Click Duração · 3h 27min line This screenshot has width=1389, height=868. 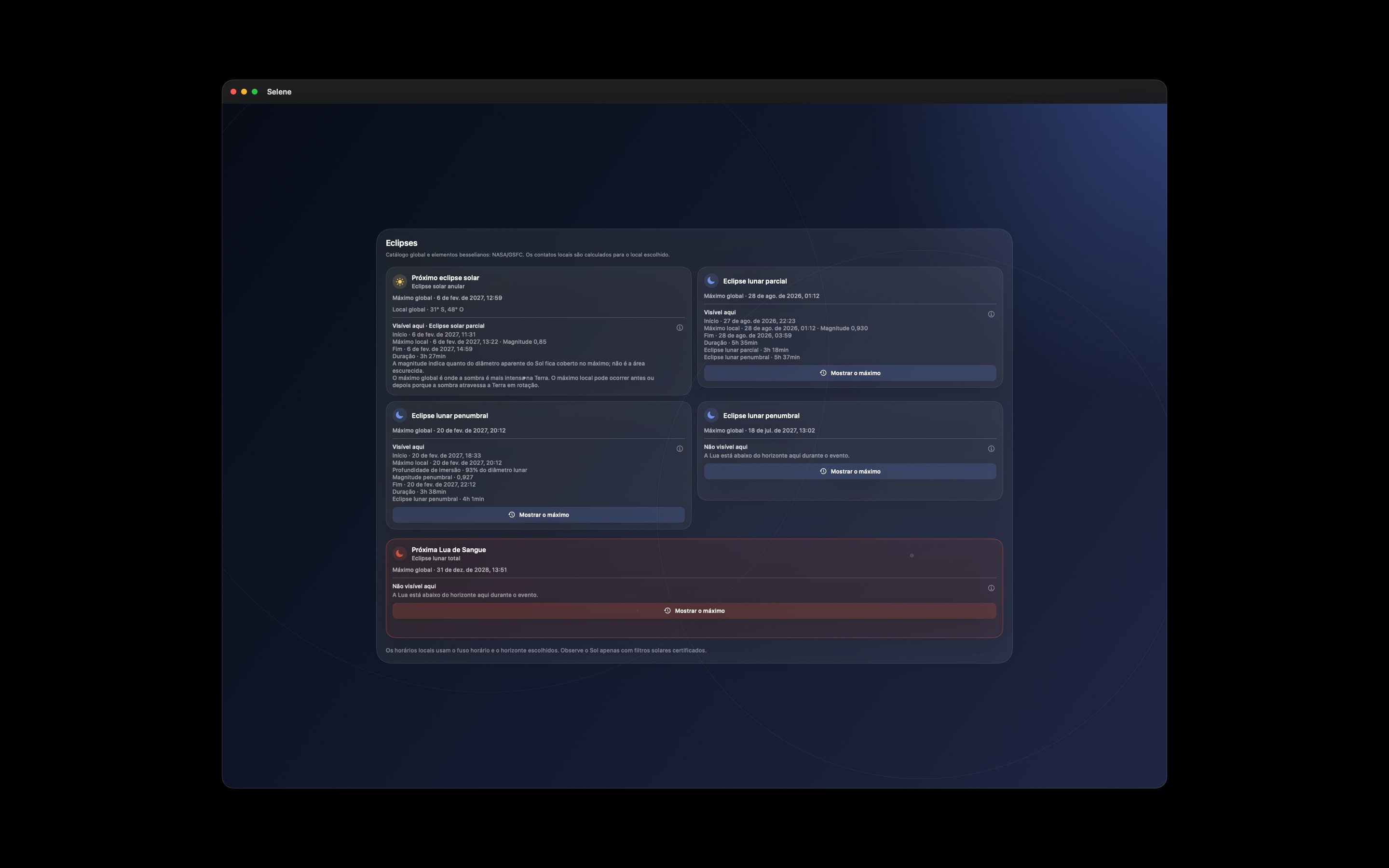click(x=419, y=356)
